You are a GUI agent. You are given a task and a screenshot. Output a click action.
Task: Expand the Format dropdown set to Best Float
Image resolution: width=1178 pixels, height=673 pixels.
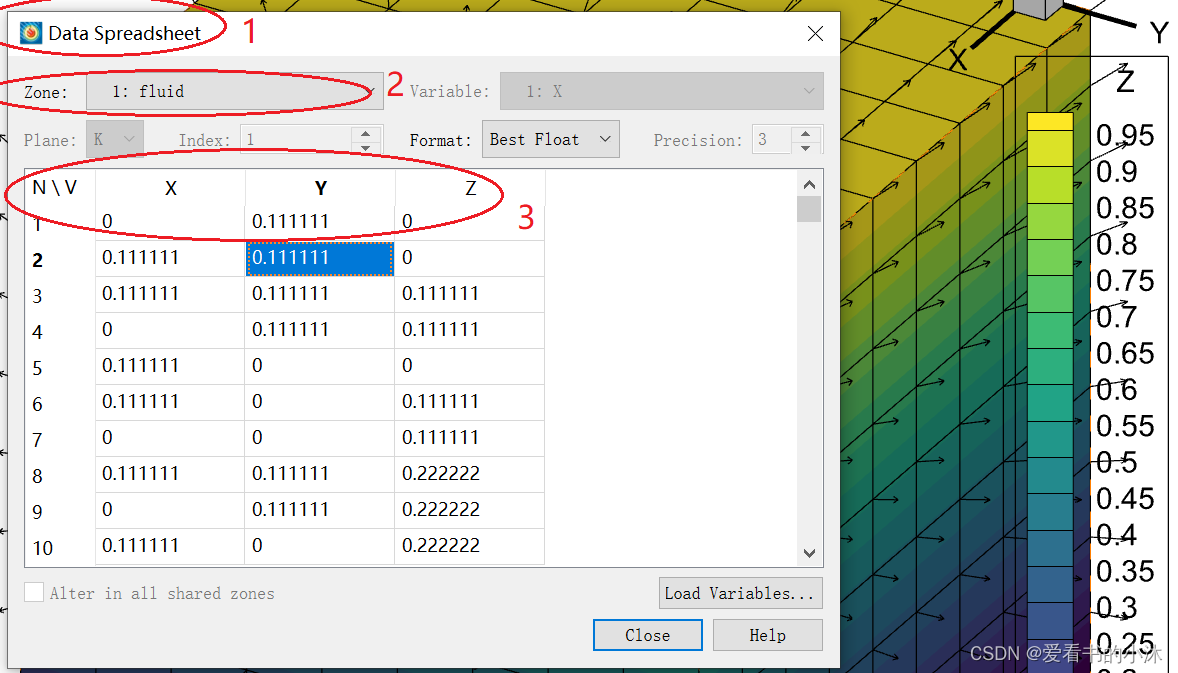[x=550, y=140]
